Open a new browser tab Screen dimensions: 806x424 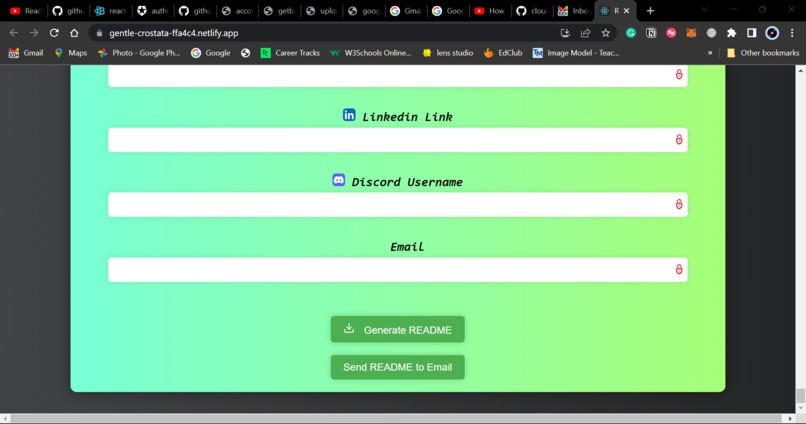point(650,11)
